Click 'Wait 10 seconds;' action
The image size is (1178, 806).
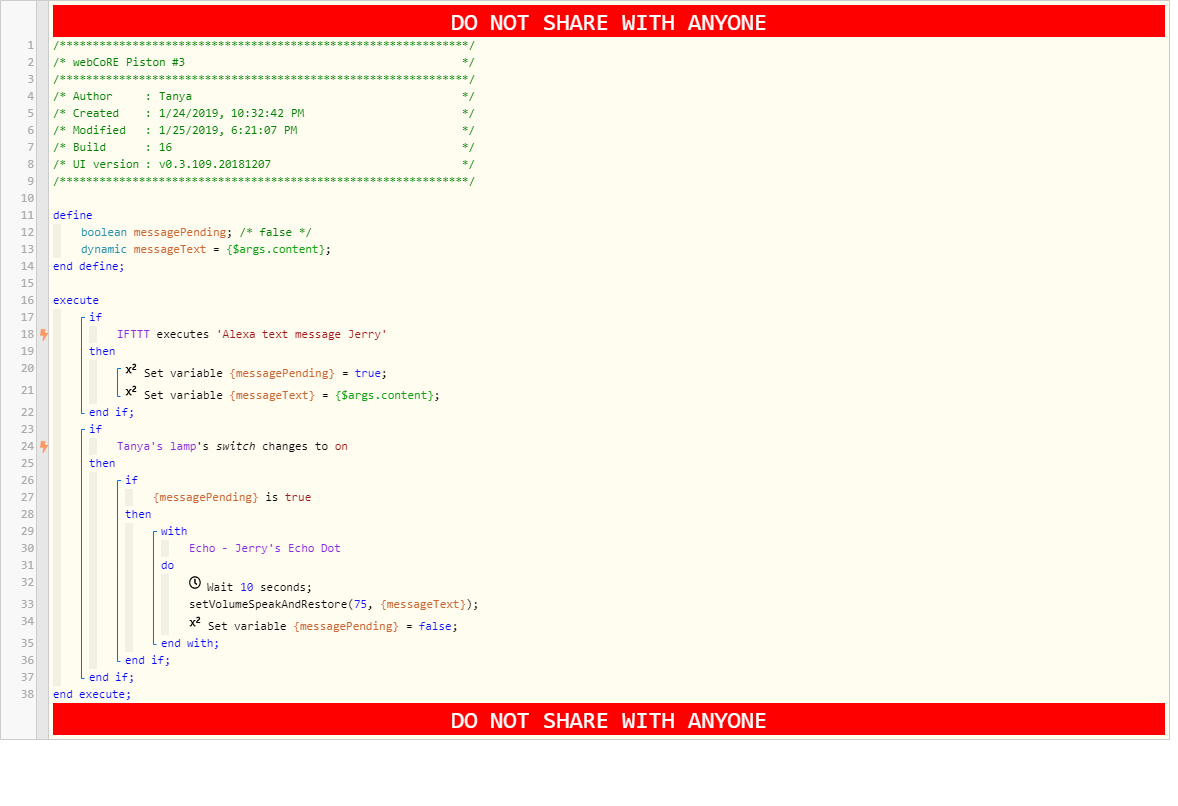tap(259, 587)
